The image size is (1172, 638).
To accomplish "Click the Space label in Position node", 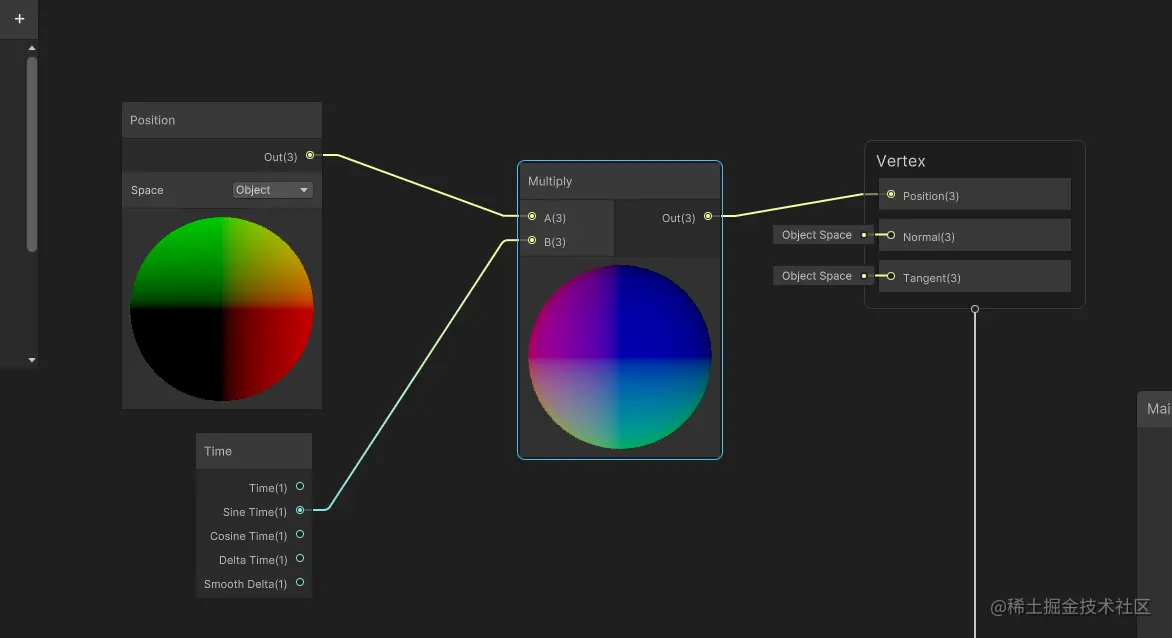I will click(146, 190).
